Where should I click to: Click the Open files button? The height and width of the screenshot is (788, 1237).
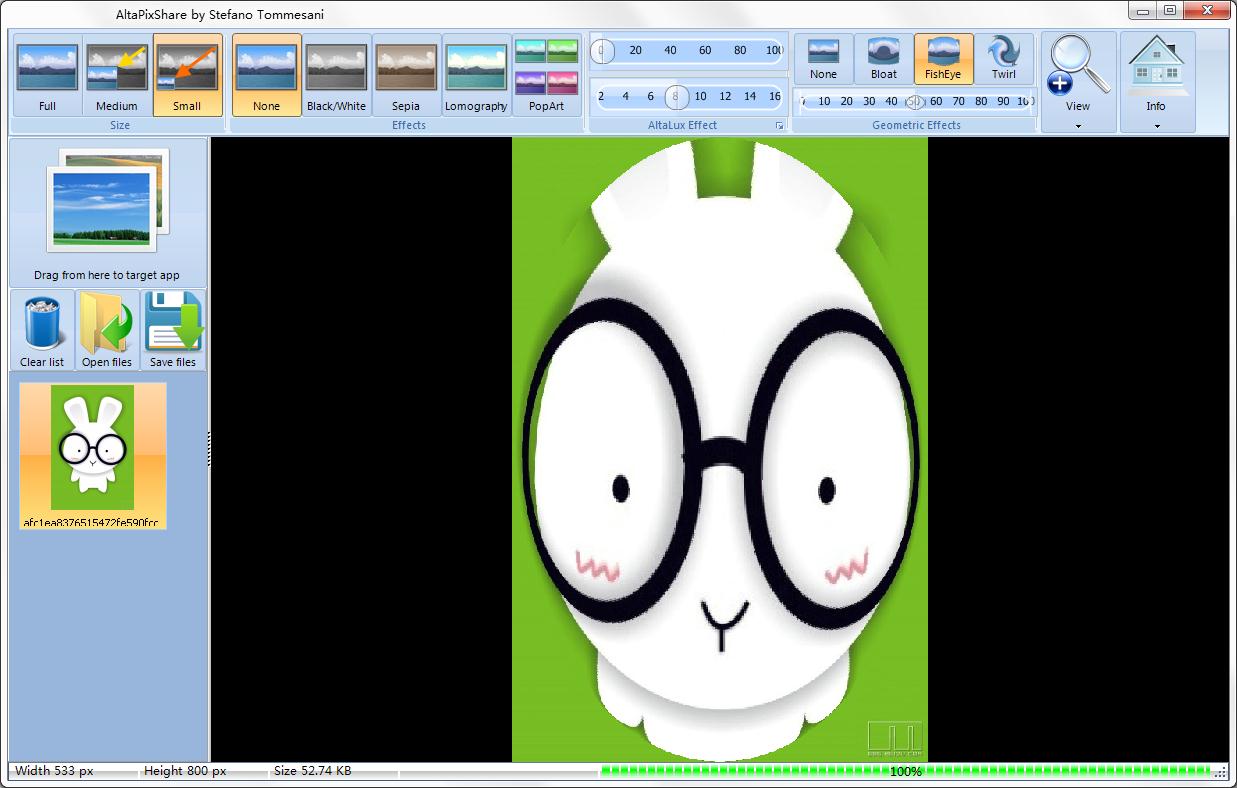(x=107, y=331)
